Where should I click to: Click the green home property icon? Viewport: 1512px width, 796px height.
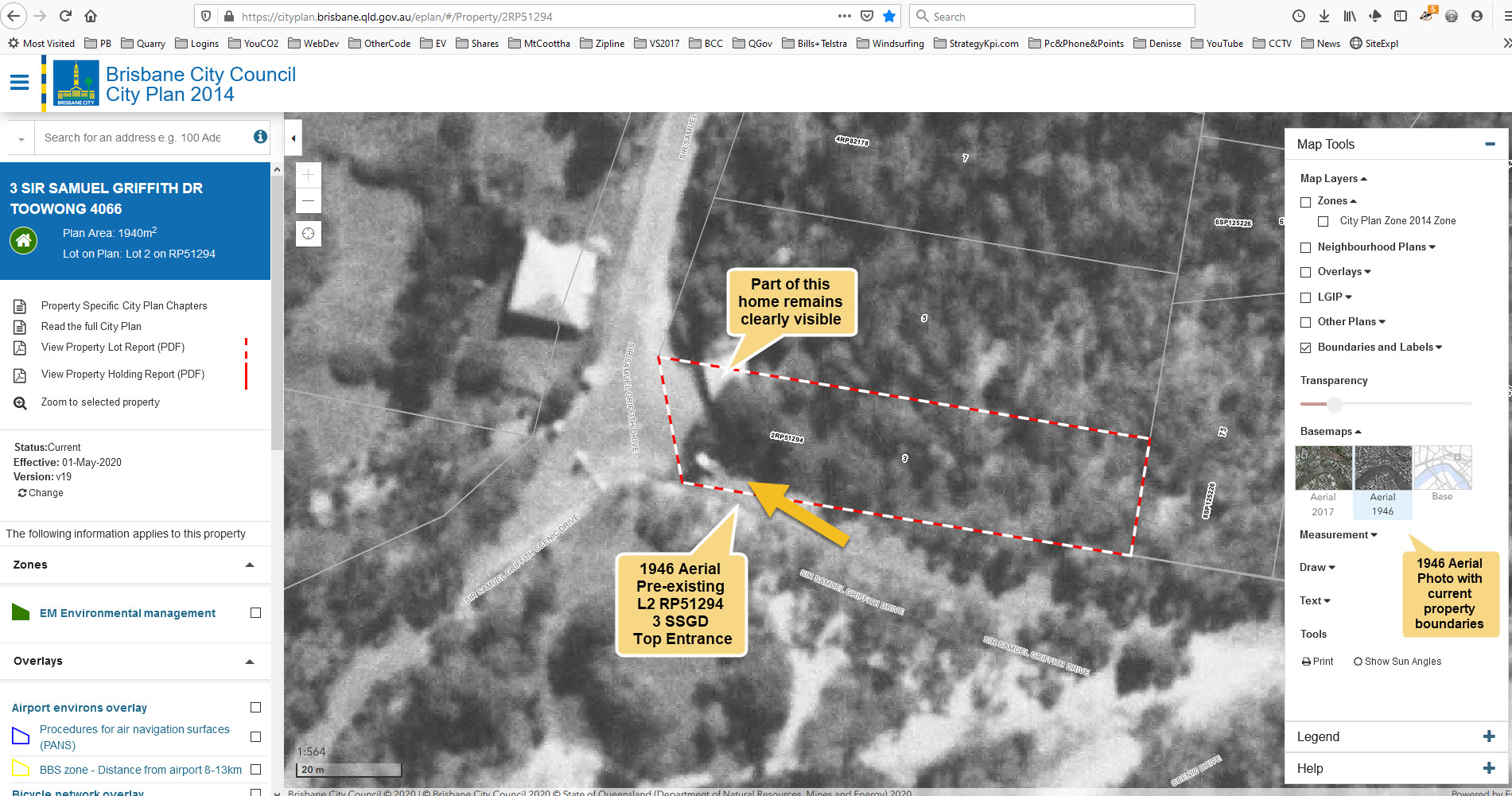pyautogui.click(x=24, y=240)
